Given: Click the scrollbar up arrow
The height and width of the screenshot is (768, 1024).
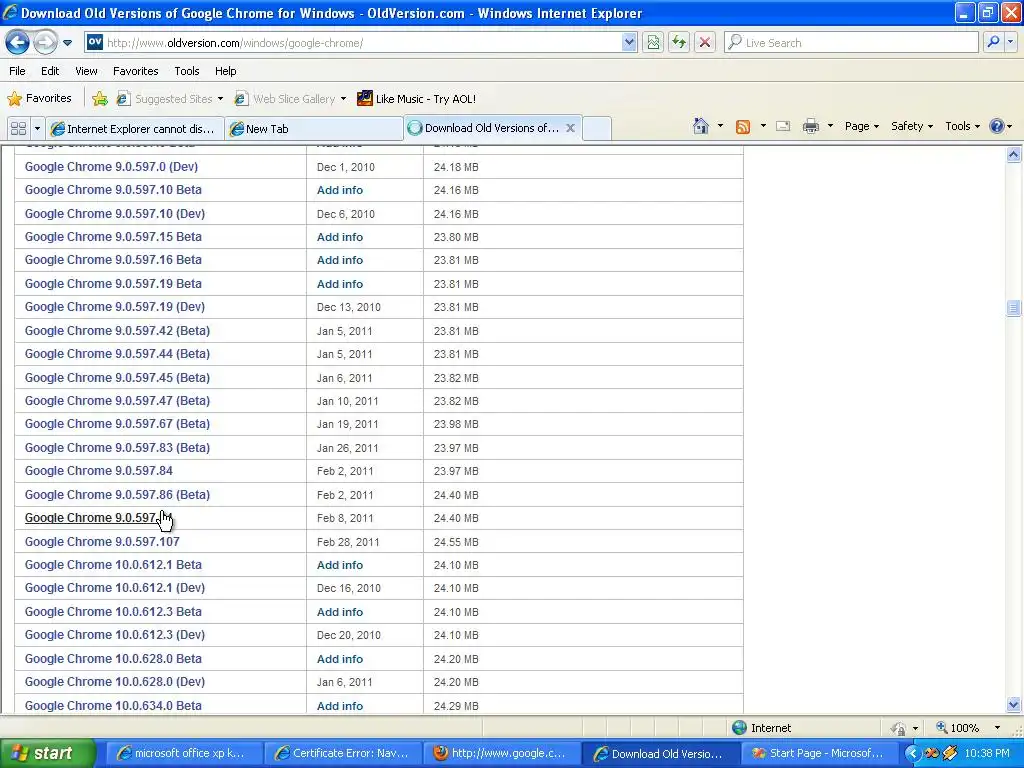Looking at the screenshot, I should tap(1014, 155).
